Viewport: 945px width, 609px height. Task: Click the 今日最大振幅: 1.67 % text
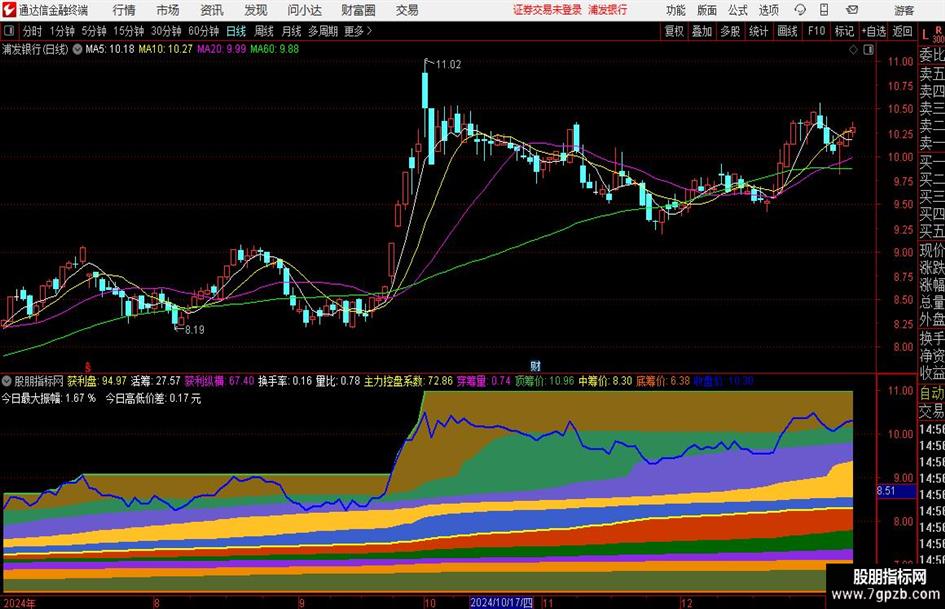coord(49,398)
